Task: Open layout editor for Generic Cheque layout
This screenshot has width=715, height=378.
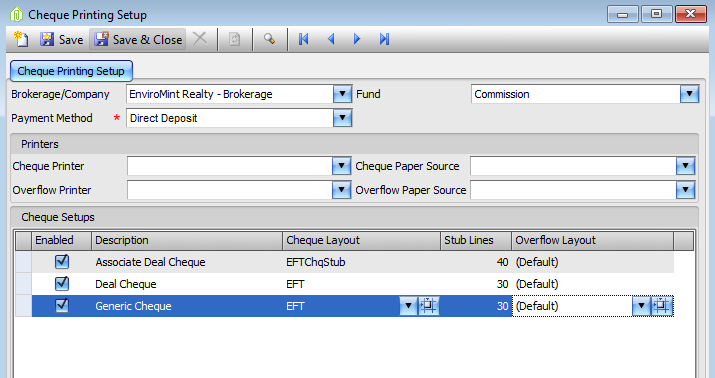Action: pyautogui.click(x=429, y=306)
